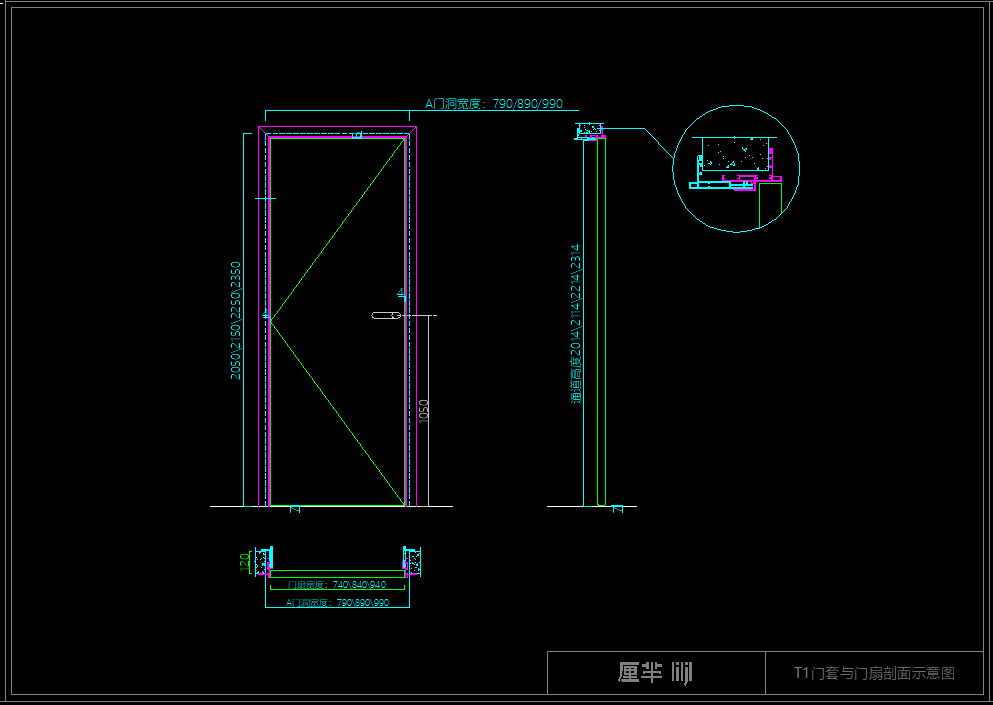Select the magenta door frame at its top edge
The image size is (993, 705).
coord(337,128)
